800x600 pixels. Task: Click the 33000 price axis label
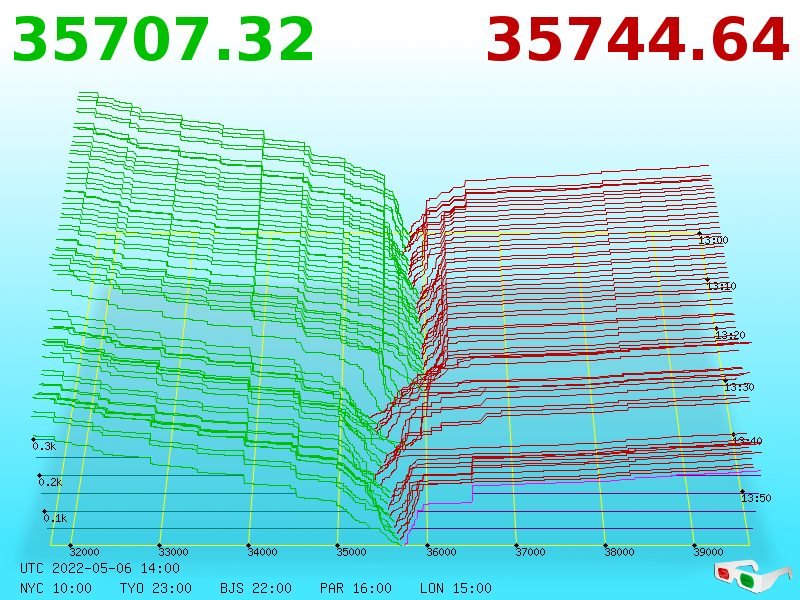click(173, 552)
